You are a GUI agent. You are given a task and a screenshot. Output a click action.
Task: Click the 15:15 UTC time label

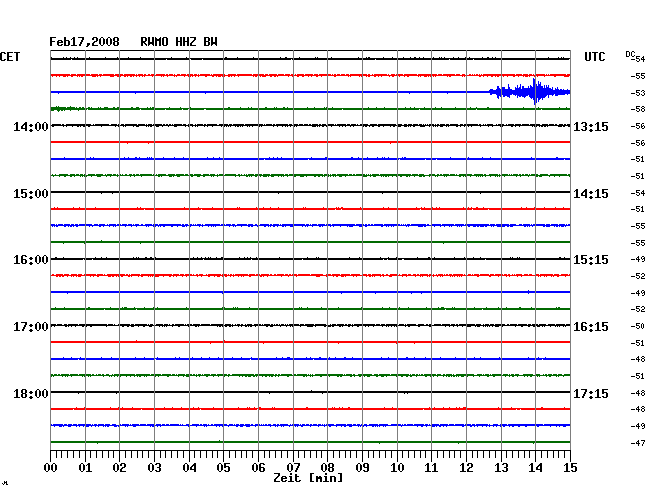point(591,260)
